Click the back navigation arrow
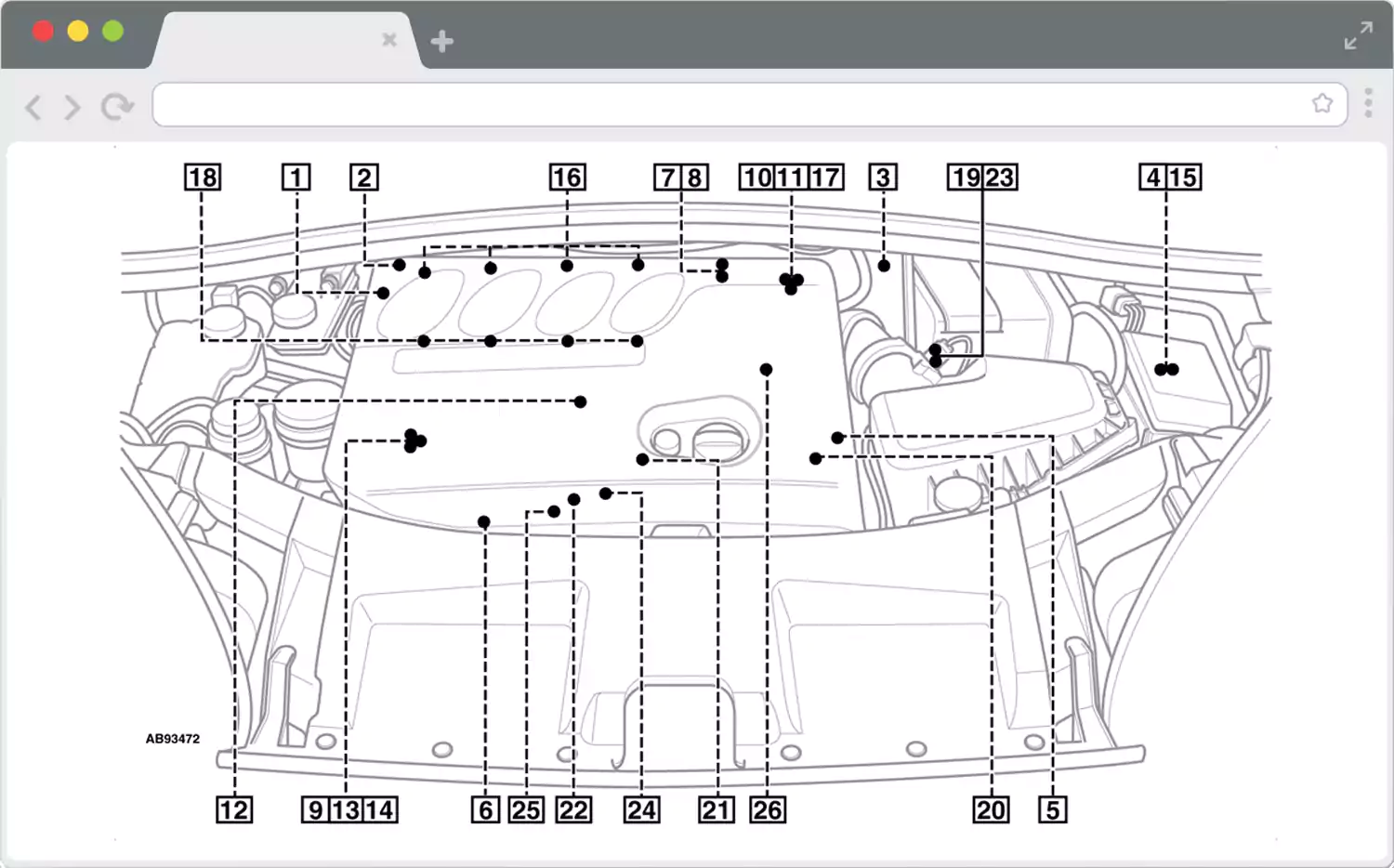 point(33,108)
